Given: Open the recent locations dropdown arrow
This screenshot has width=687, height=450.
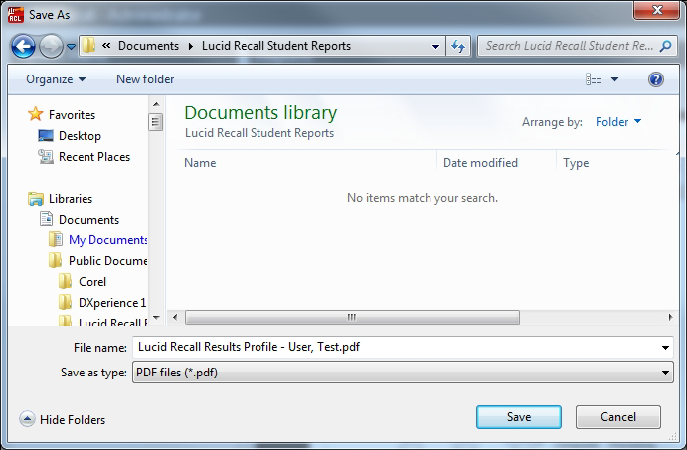Looking at the screenshot, I should 71,46.
